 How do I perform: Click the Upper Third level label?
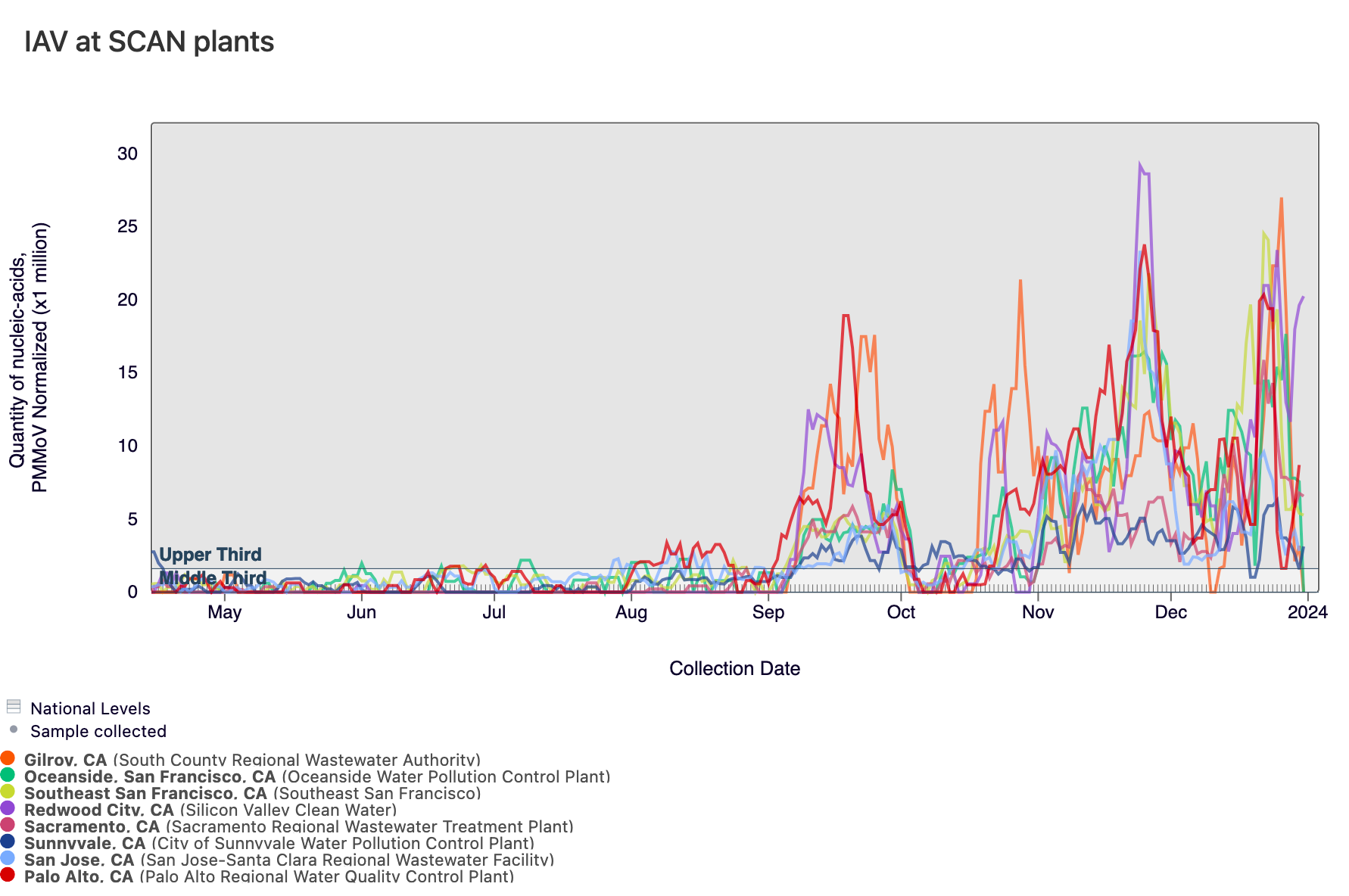210,555
